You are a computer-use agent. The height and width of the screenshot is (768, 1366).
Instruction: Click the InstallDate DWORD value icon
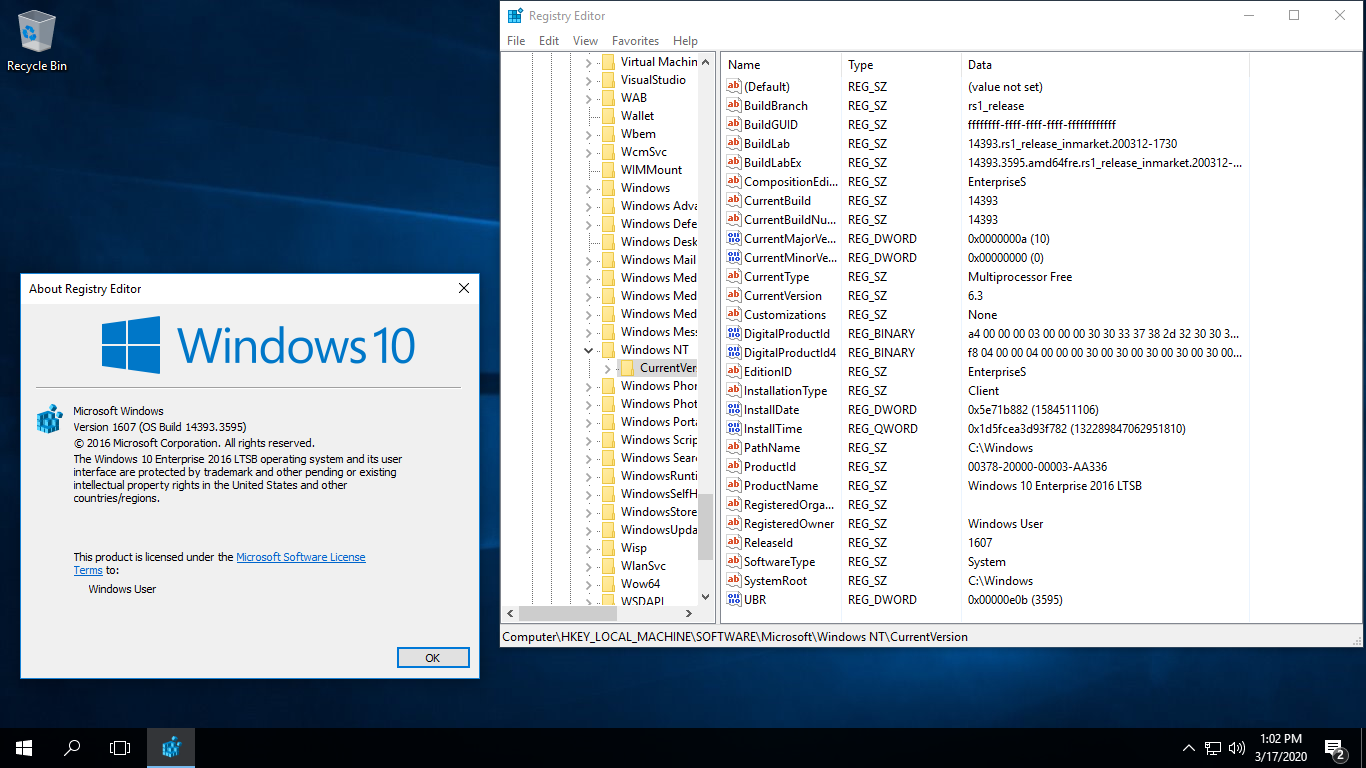(733, 409)
